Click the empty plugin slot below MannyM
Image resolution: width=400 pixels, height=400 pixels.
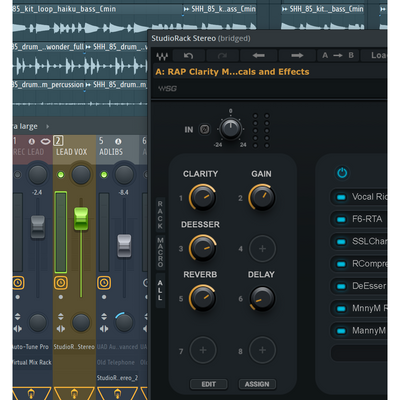tap(359, 353)
